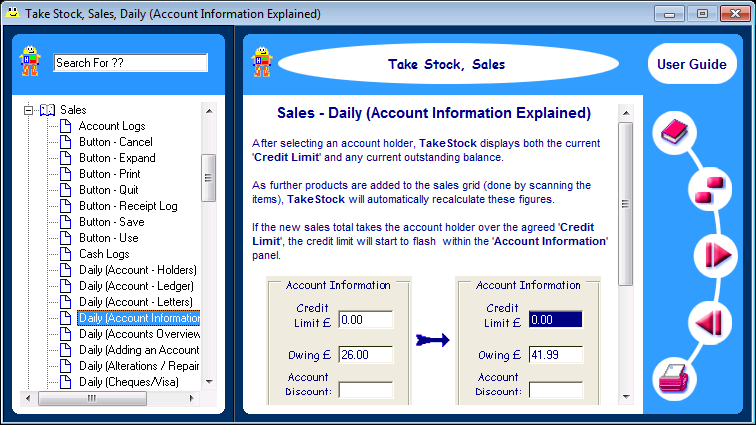The image size is (756, 425).
Task: Click the tree vertical scrollbar thumb
Action: coord(208,178)
